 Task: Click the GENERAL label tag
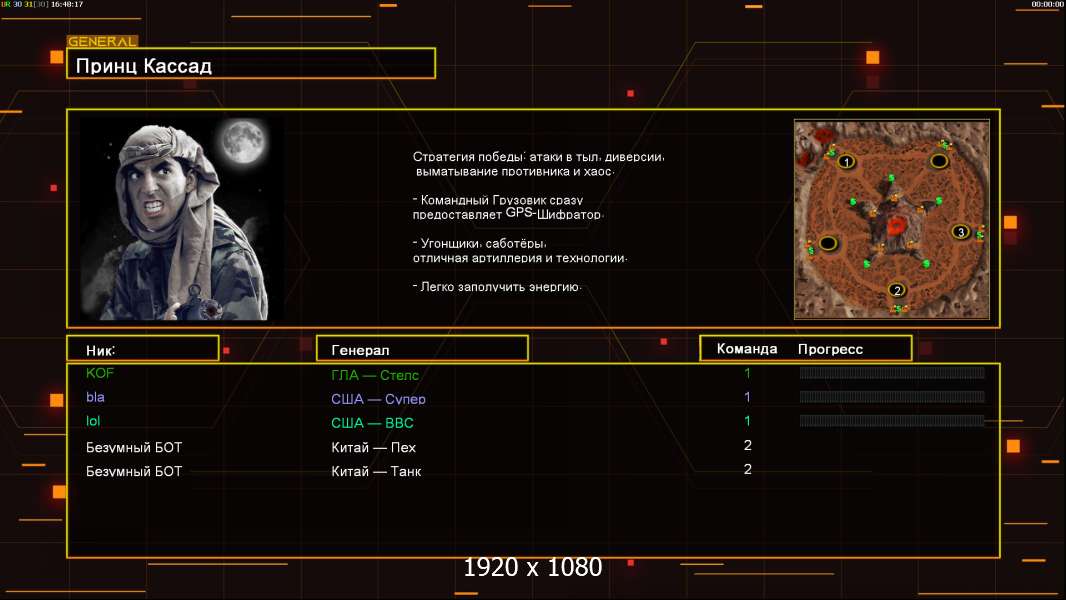coord(102,42)
